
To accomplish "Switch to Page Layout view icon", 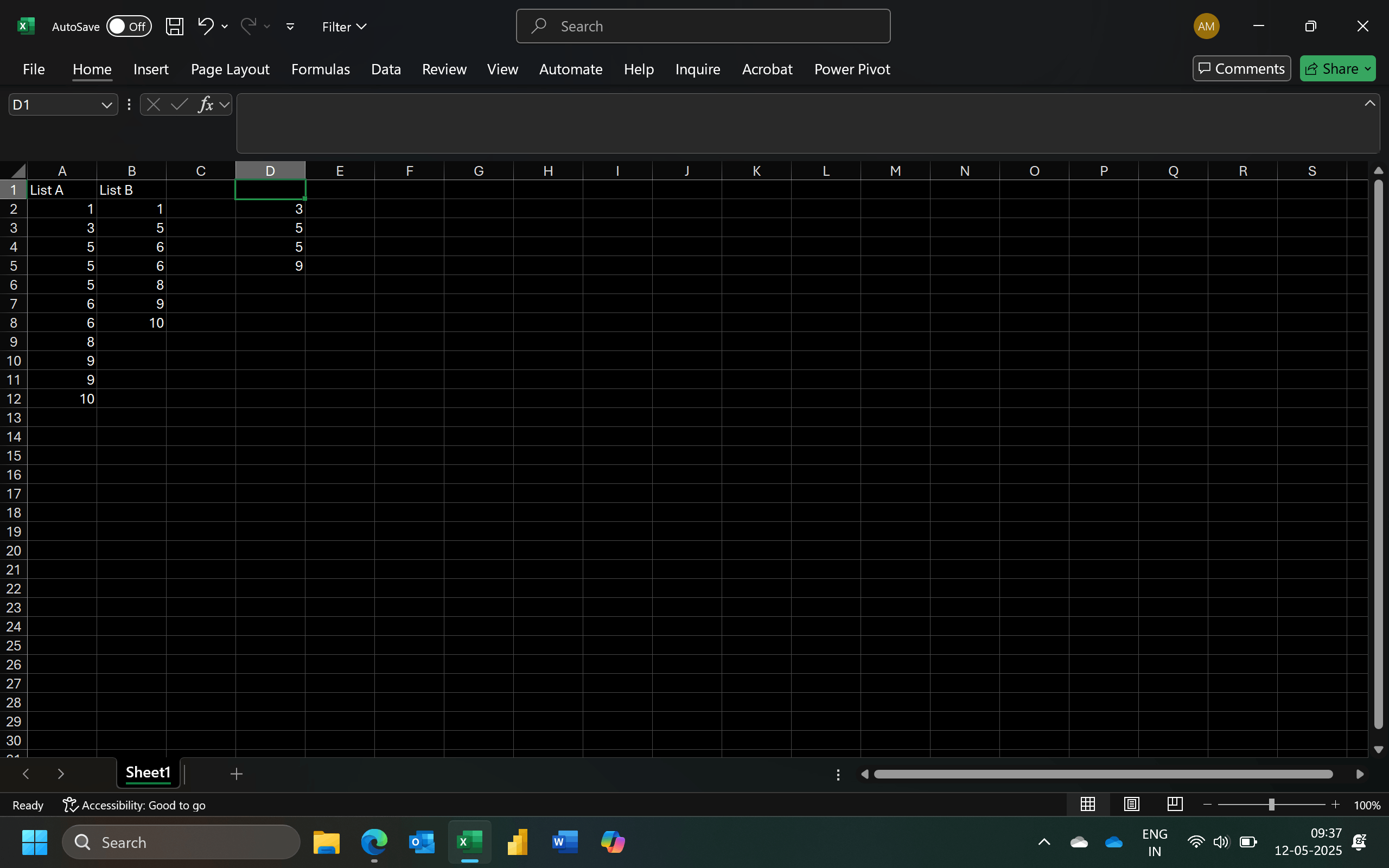I will click(x=1131, y=805).
